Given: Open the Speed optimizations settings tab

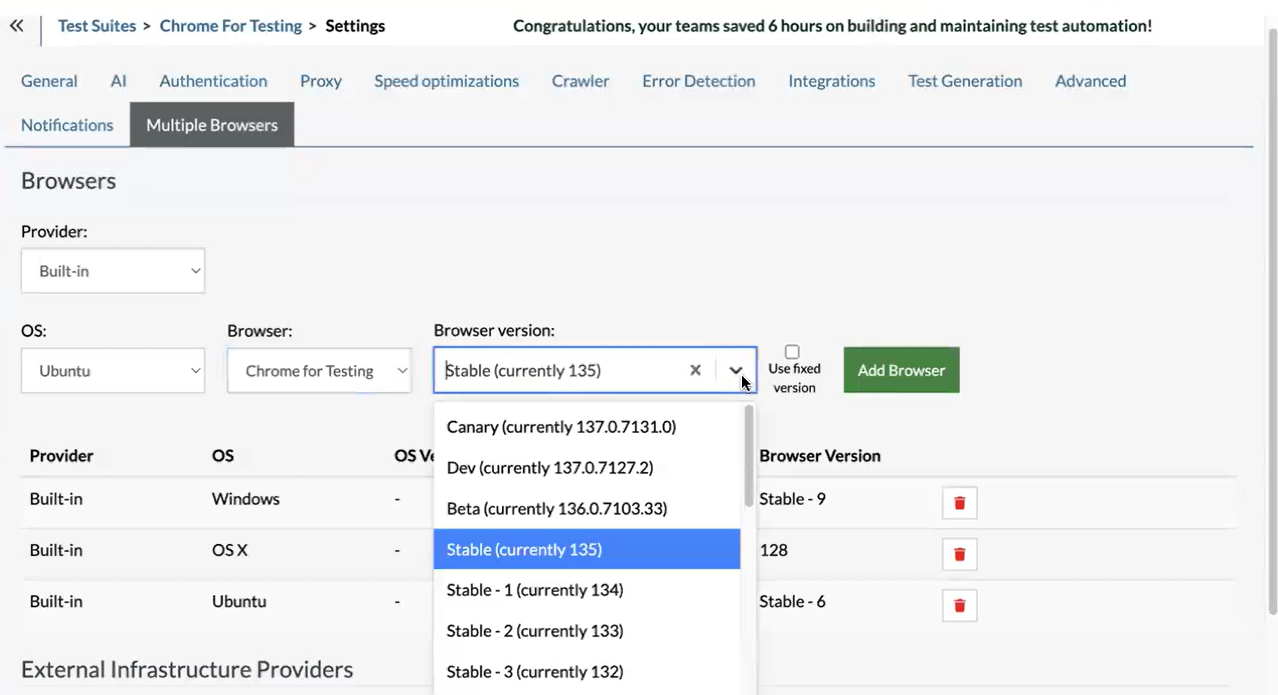Looking at the screenshot, I should pos(446,81).
